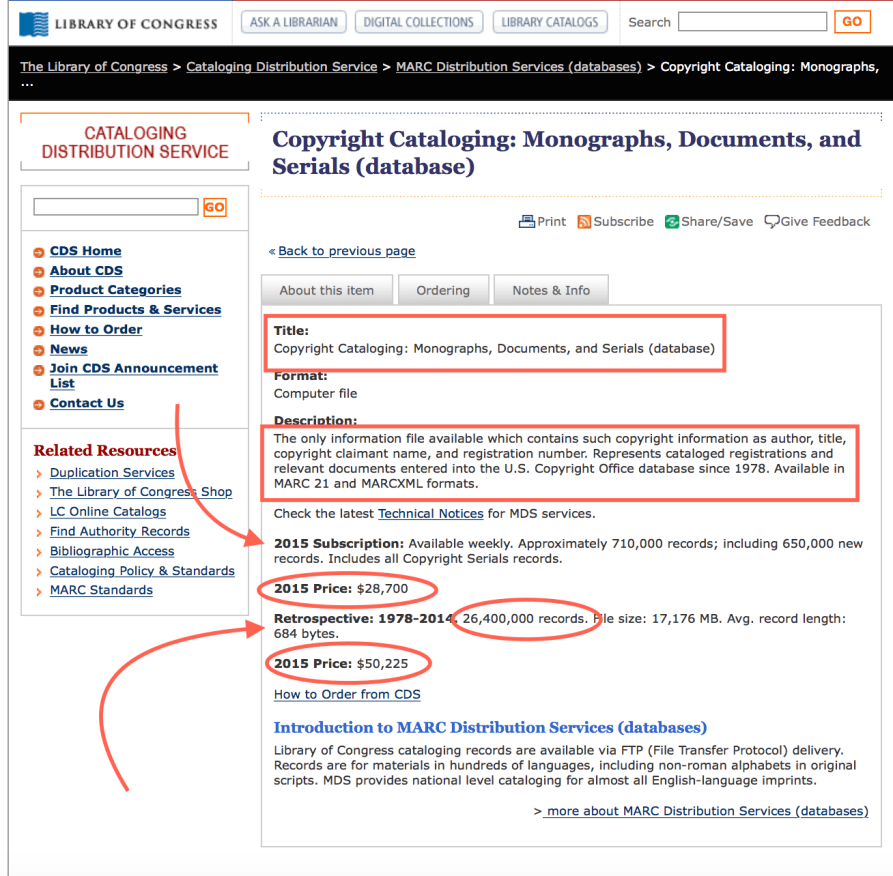
Task: Go back via Back to previous page
Action: (346, 251)
